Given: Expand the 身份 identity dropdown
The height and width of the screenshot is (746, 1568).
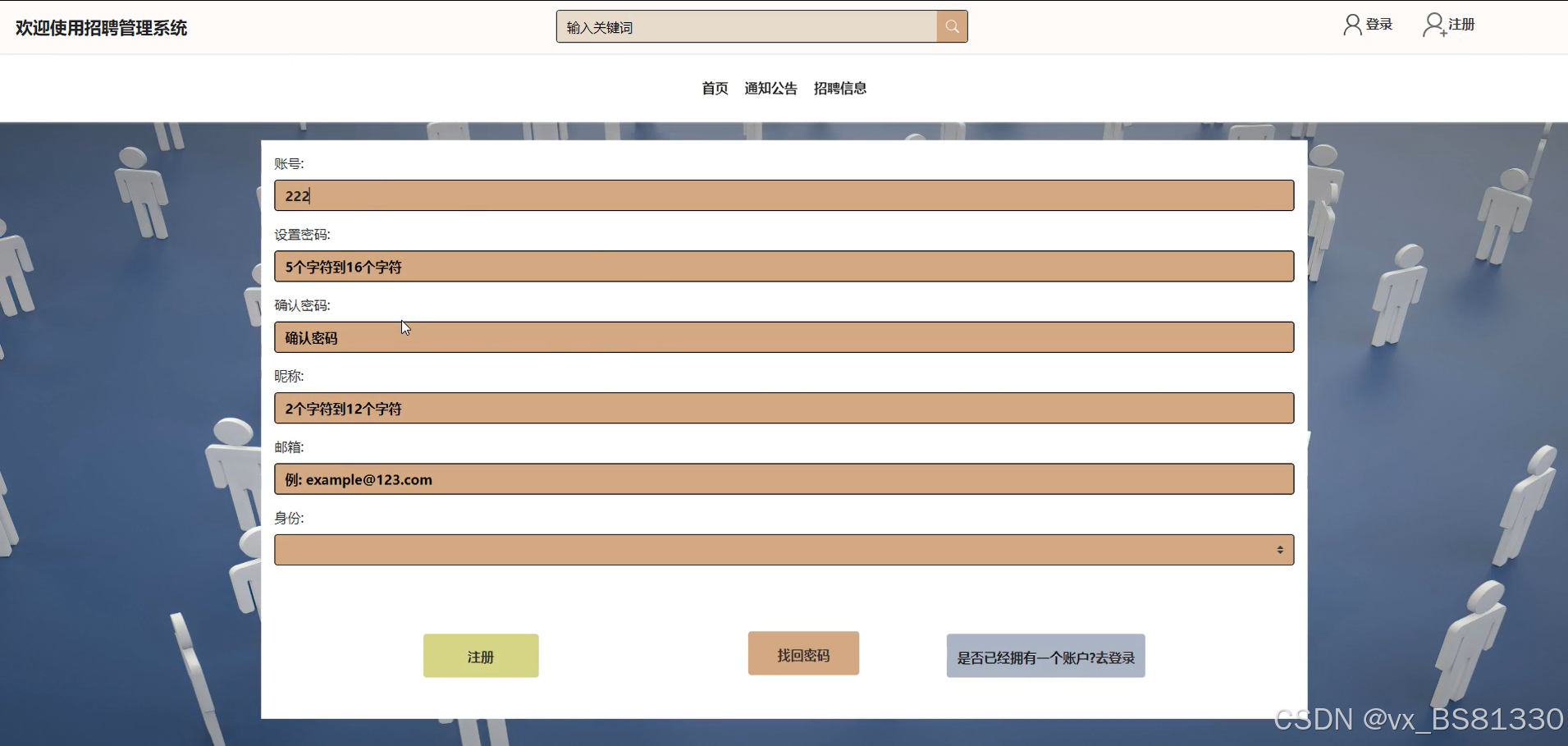Looking at the screenshot, I should (x=784, y=550).
